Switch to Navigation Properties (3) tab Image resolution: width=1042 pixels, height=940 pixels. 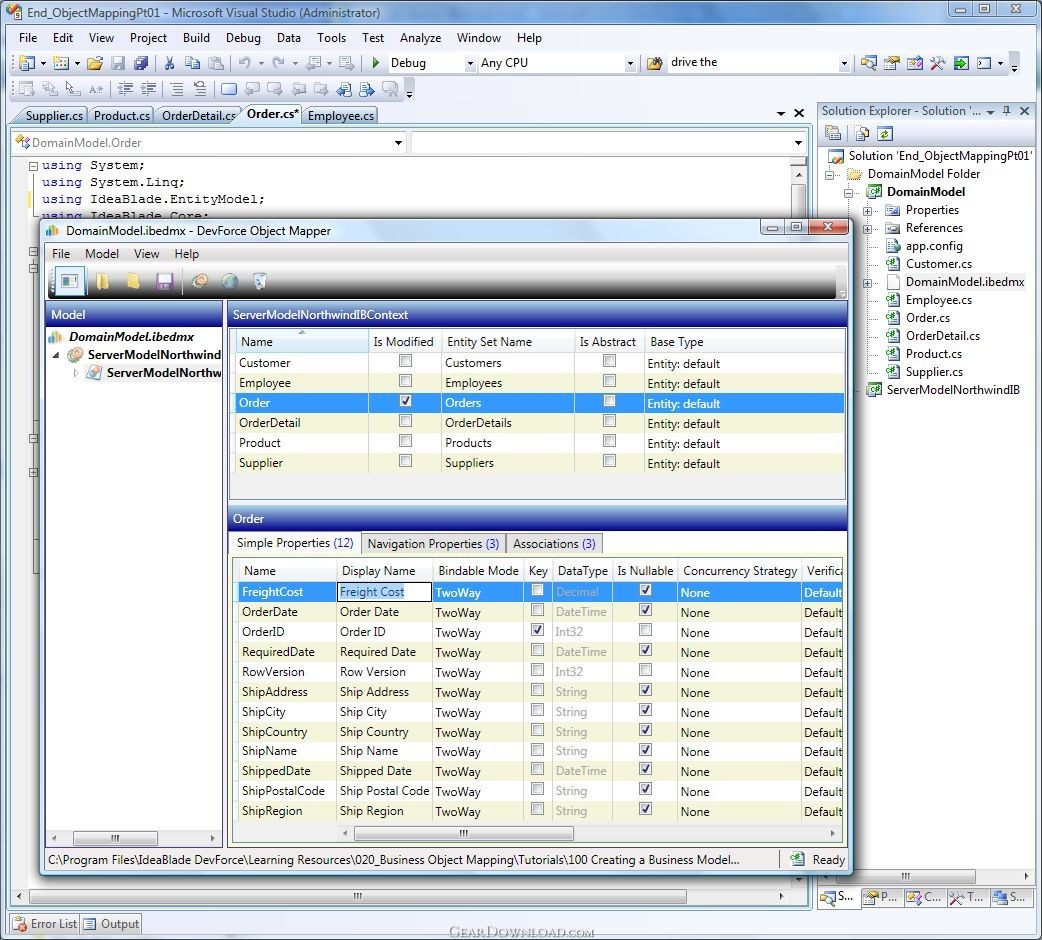pyautogui.click(x=433, y=543)
